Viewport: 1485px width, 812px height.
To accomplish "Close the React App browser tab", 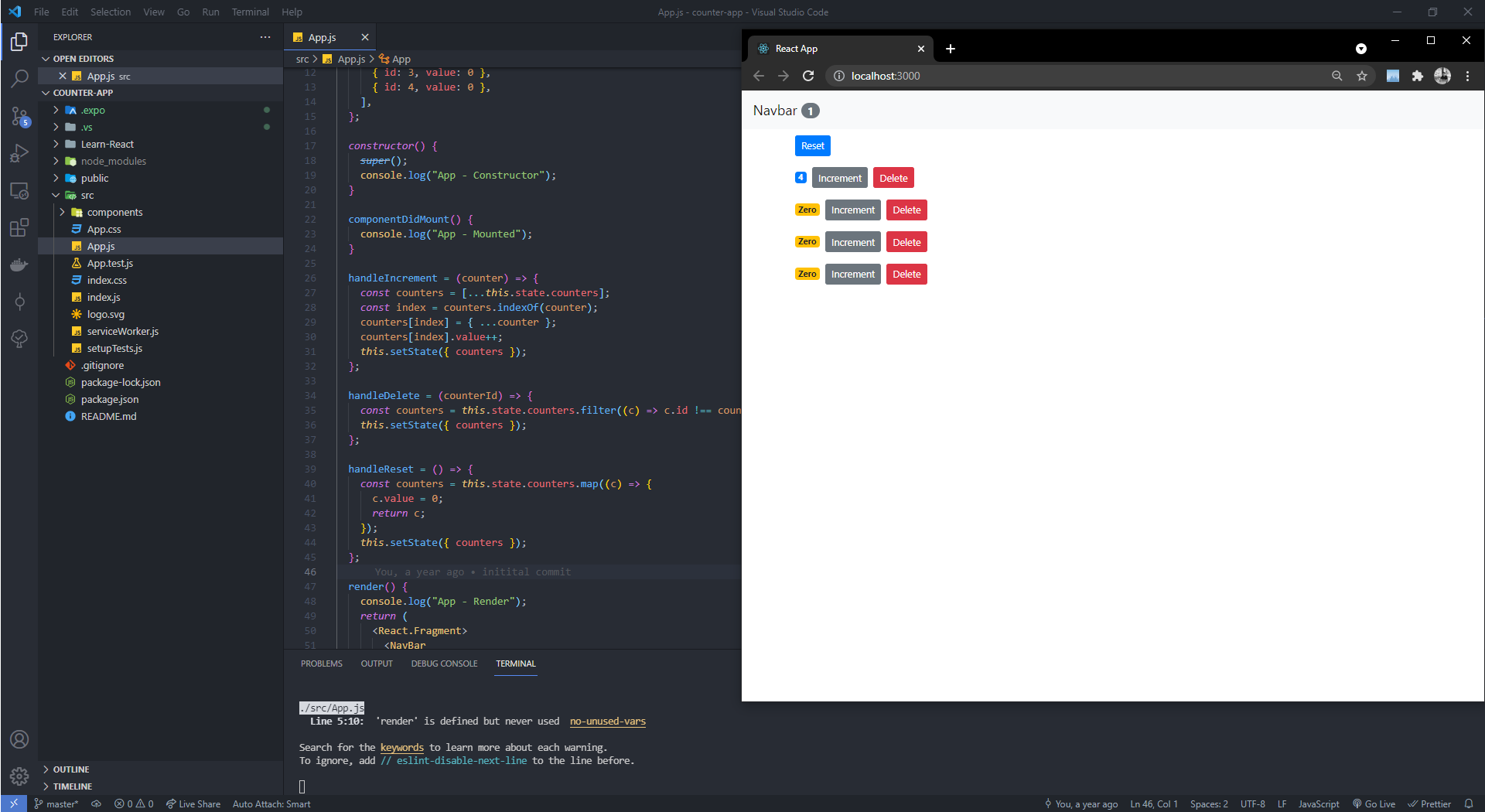I will pyautogui.click(x=920, y=49).
